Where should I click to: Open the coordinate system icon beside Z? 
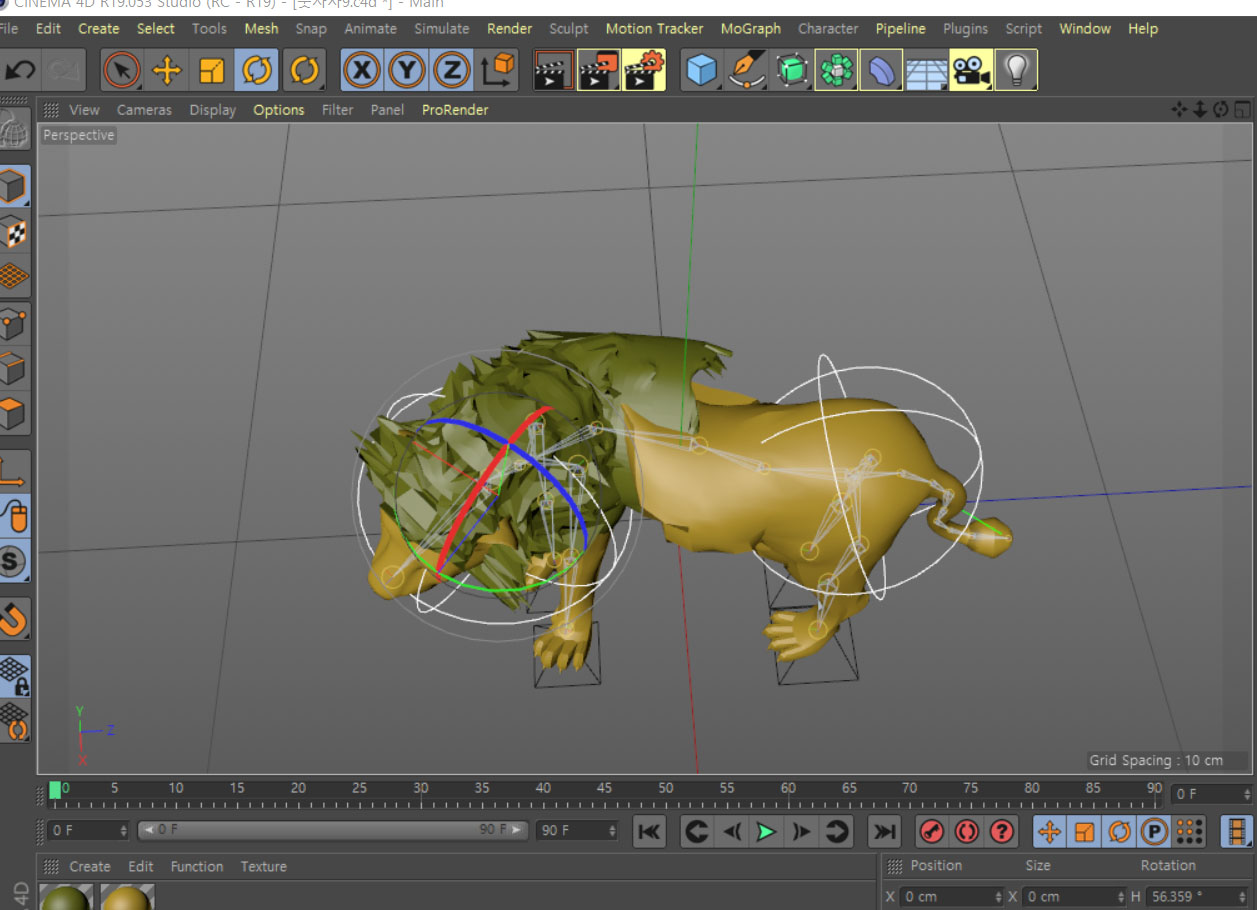498,70
